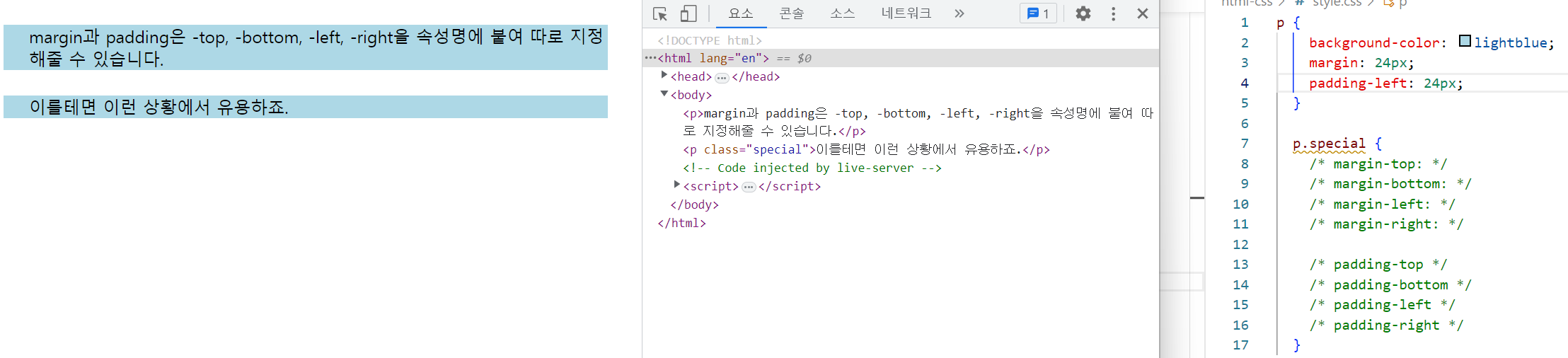This screenshot has height=358, width=1568.
Task: Click line number 4 in editor gutter
Action: point(1245,83)
